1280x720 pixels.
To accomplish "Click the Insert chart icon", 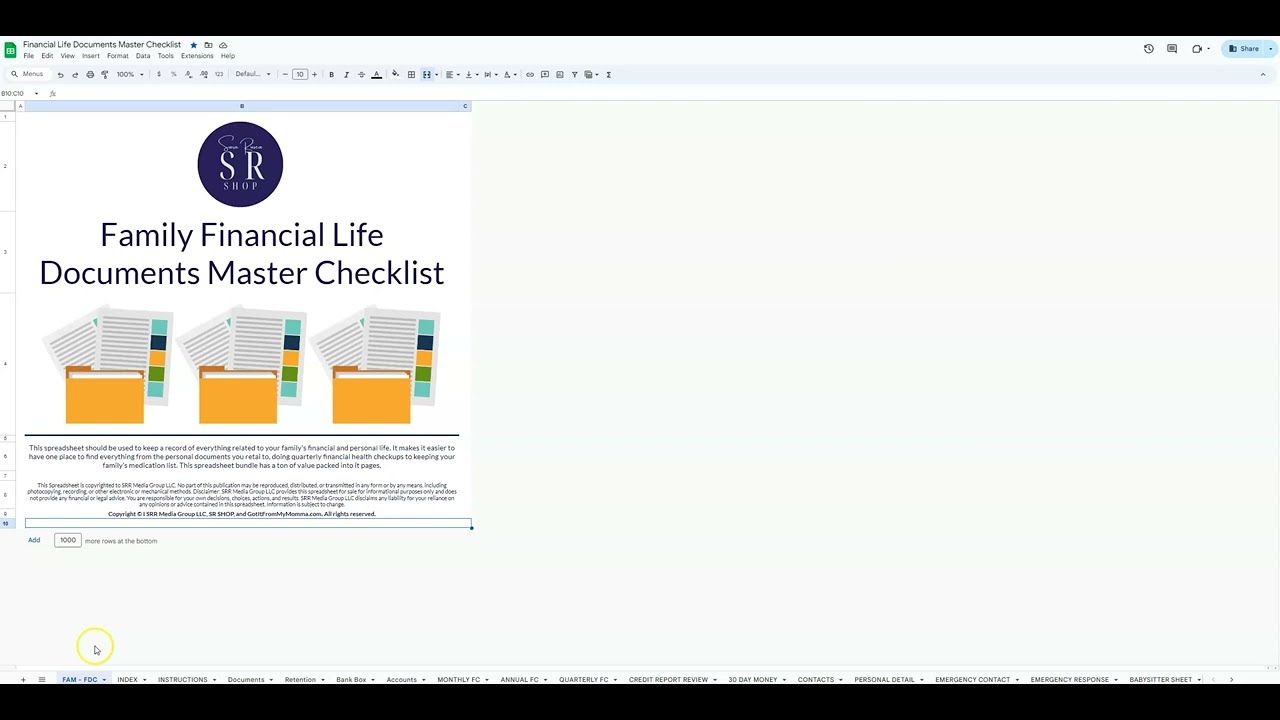I will (x=560, y=75).
